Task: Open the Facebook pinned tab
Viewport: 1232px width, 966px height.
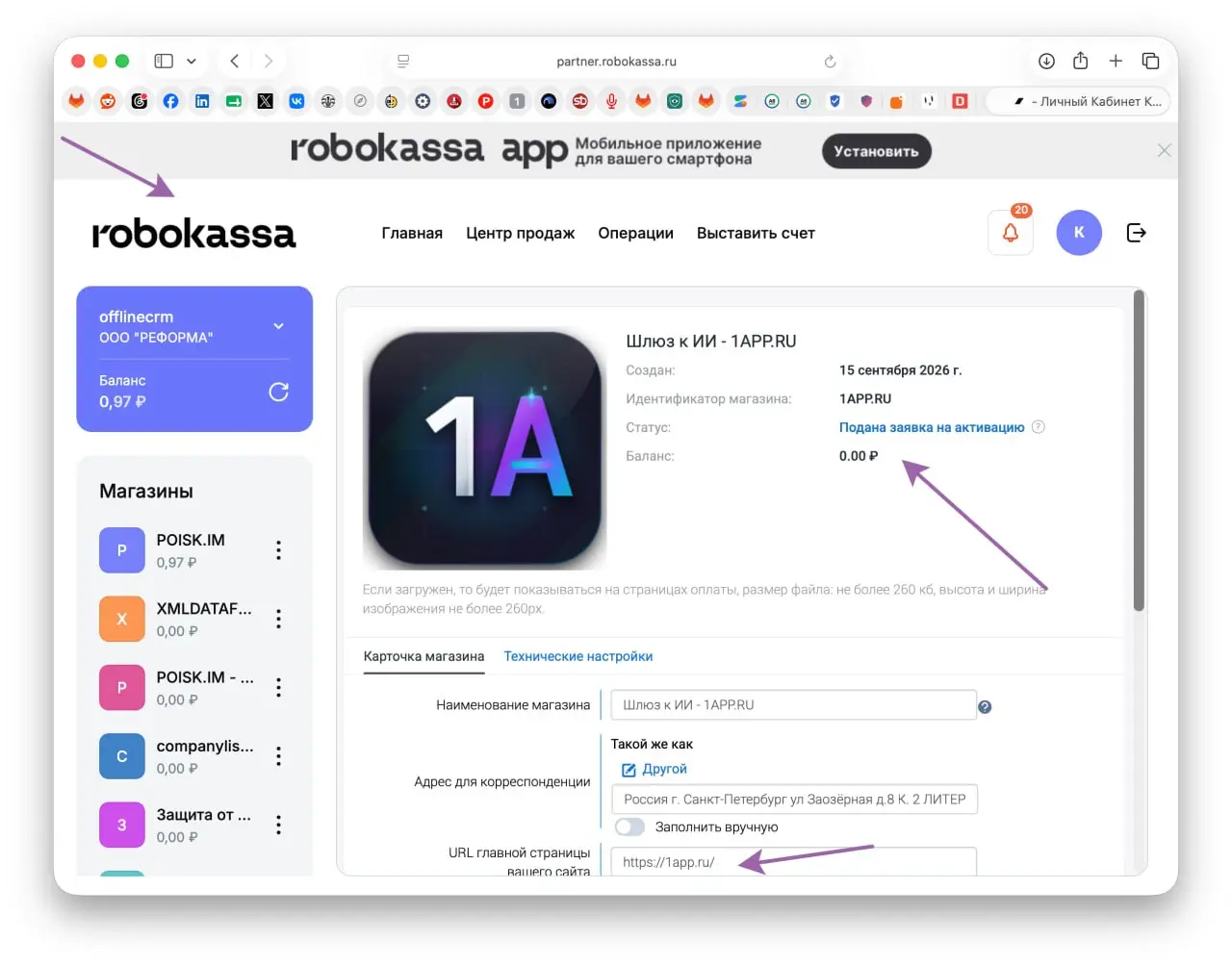Action: (x=170, y=101)
